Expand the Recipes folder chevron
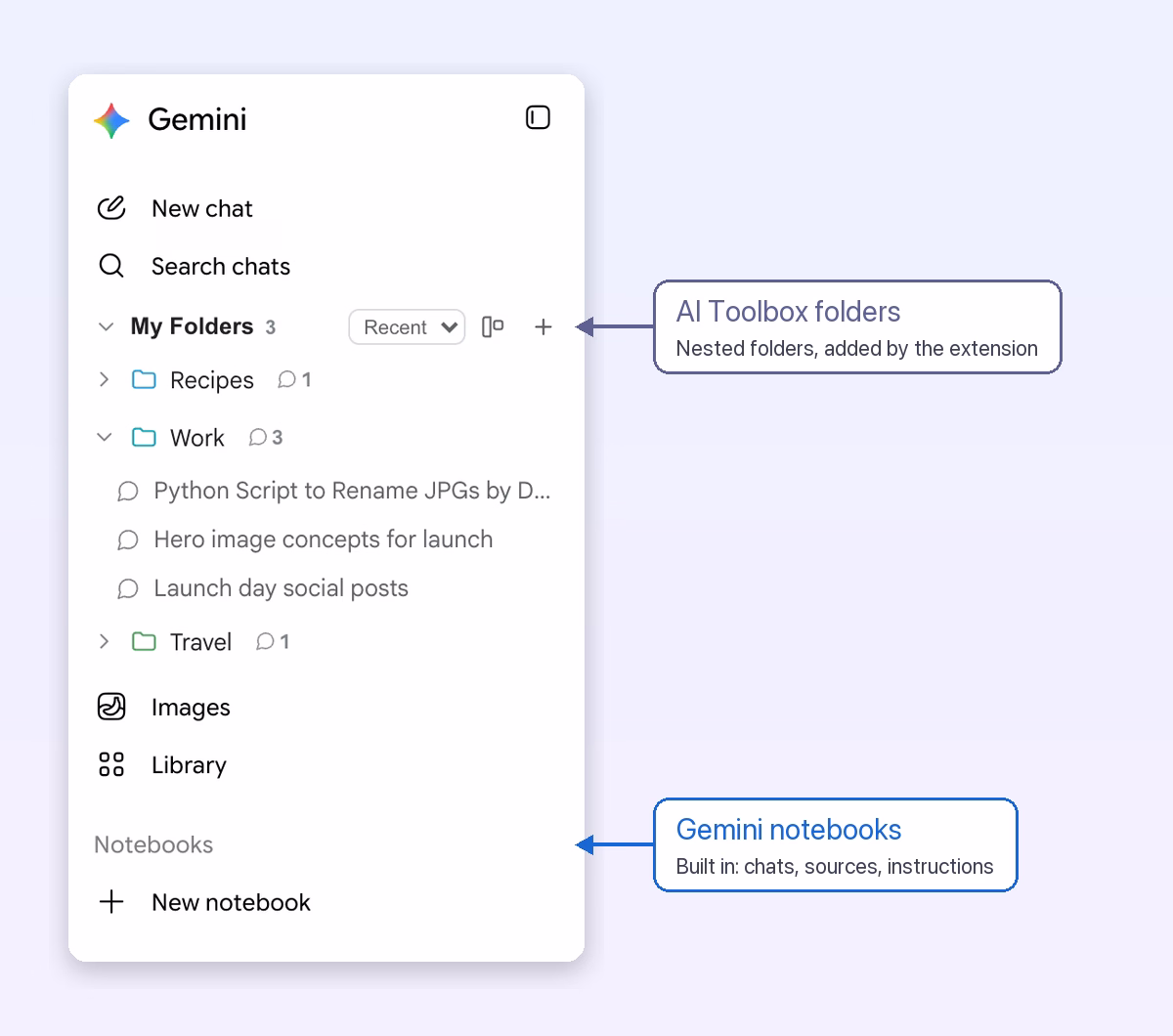The height and width of the screenshot is (1036, 1173). [104, 379]
